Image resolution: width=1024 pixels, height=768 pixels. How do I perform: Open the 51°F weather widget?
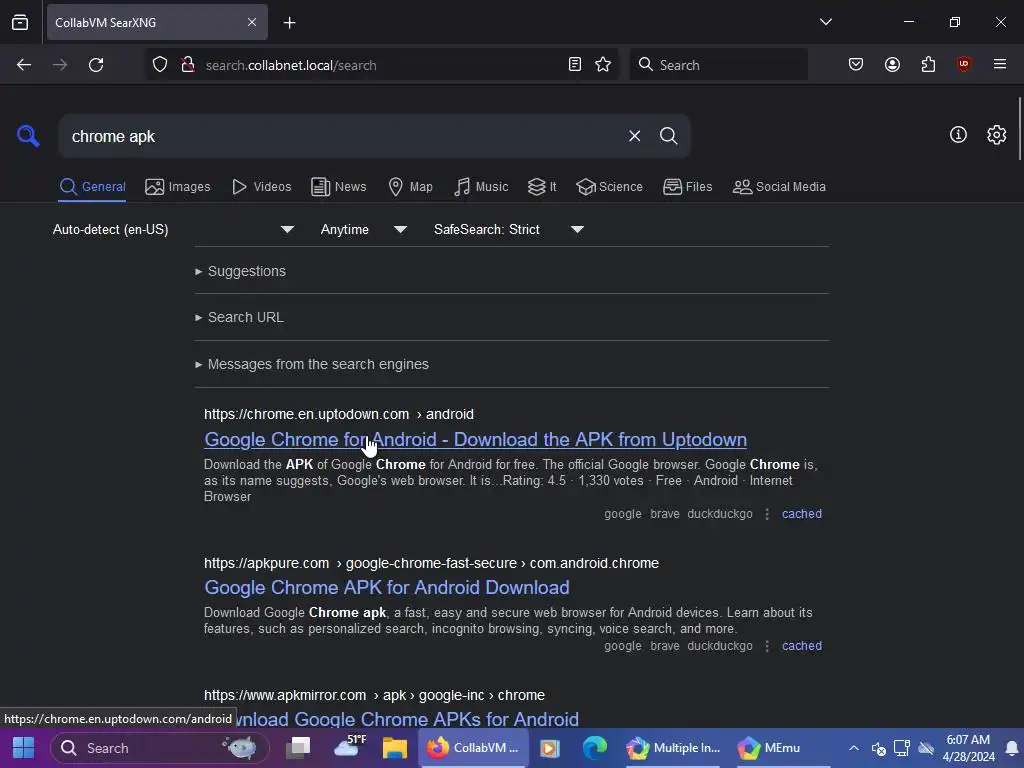coord(349,746)
